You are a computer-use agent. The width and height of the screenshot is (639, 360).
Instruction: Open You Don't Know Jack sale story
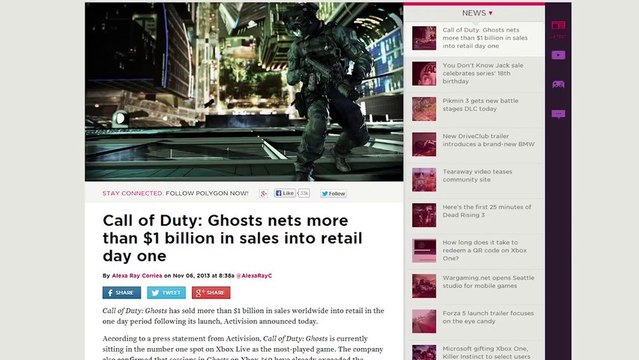point(483,73)
